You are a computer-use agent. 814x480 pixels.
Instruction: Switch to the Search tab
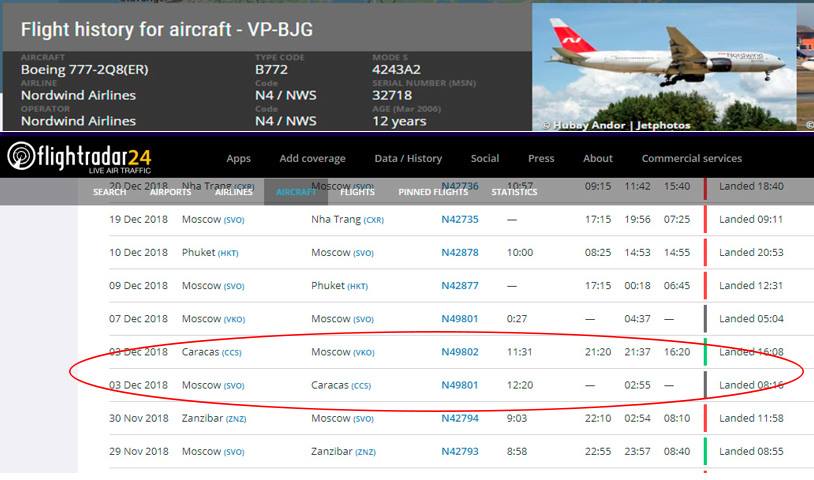pyautogui.click(x=109, y=192)
